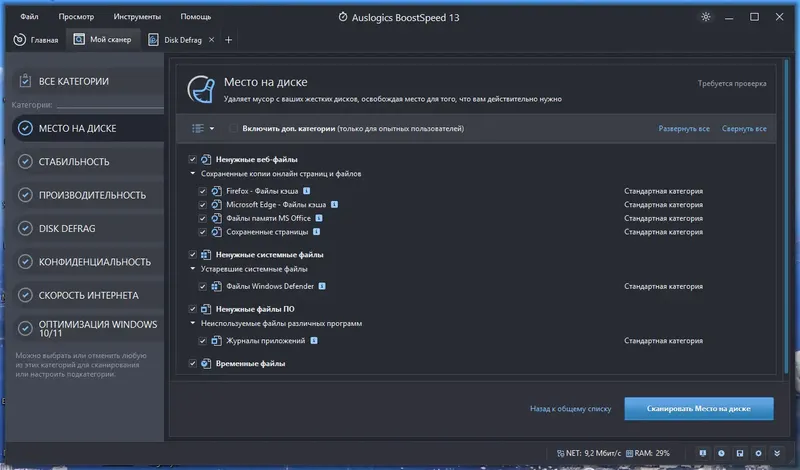Uncheck Файлы памяти MS Office checkbox
Viewport: 800px width, 470px height.
tap(203, 218)
